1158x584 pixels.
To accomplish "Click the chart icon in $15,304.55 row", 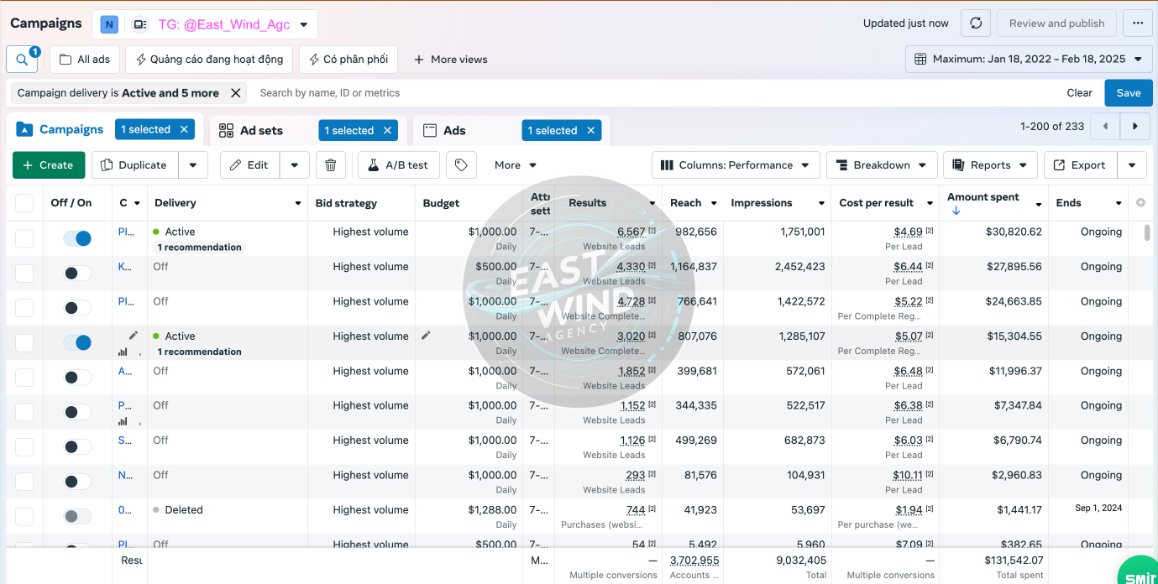I will coord(123,352).
